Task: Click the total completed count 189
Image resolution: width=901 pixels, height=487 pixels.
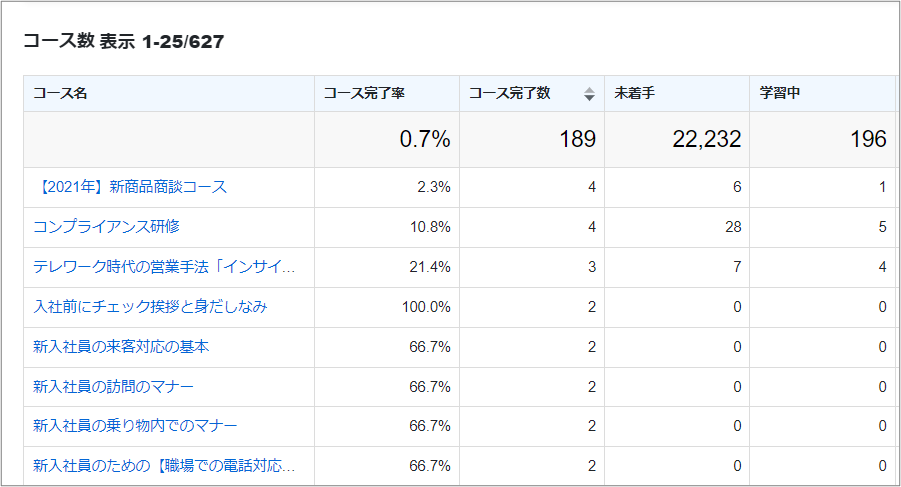Action: coord(577,139)
